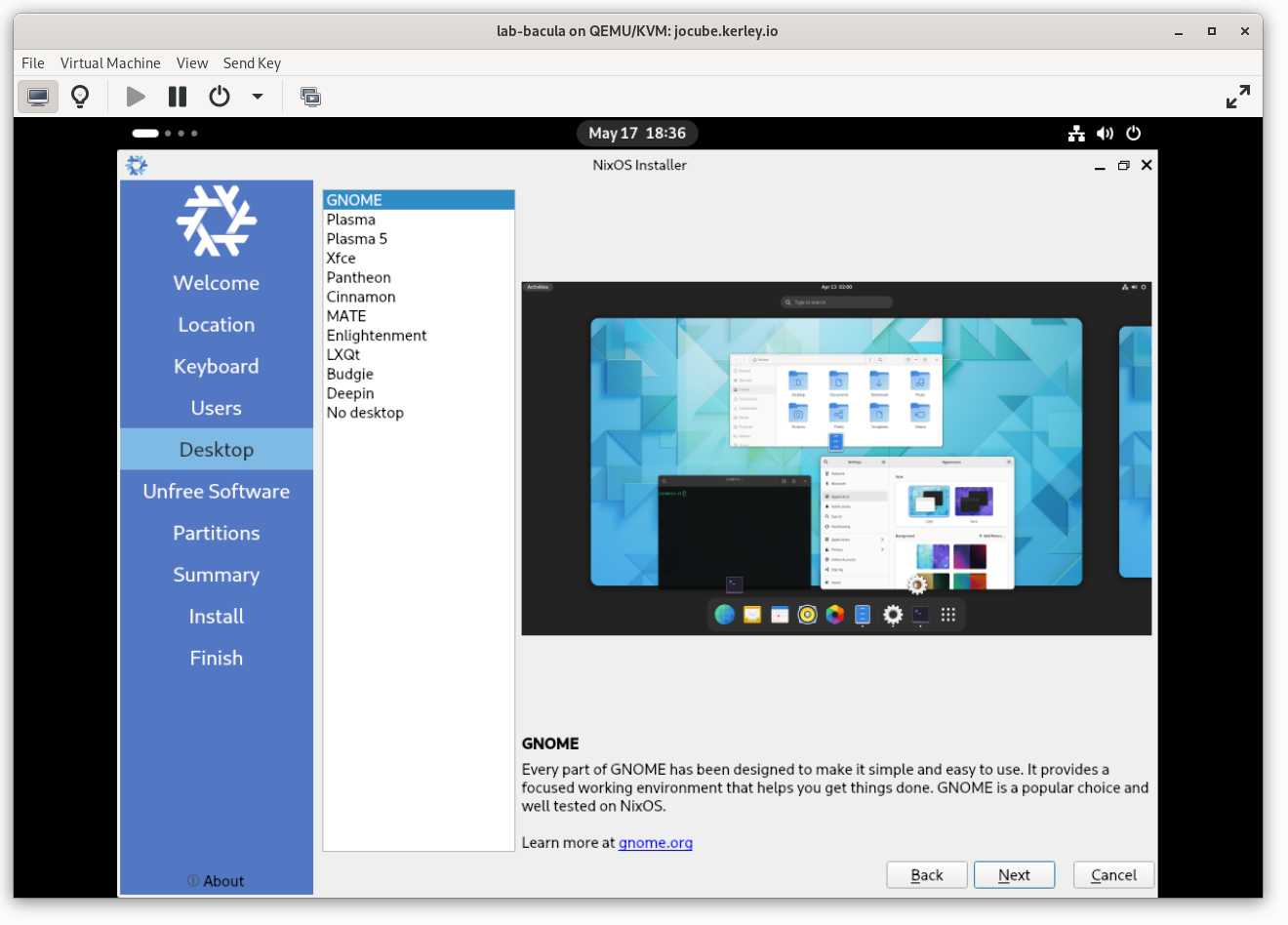This screenshot has height=925, width=1288.
Task: Select Pantheon desktop option
Action: [x=419, y=277]
